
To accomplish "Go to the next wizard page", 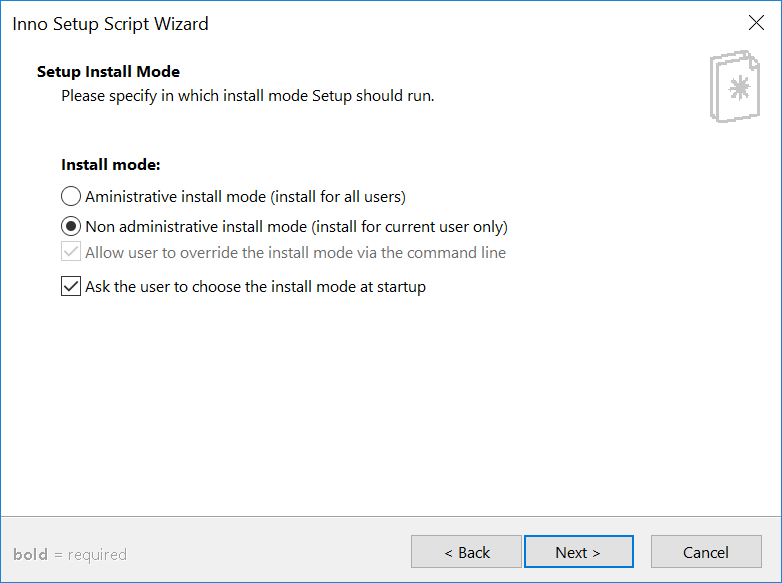I will coord(579,552).
